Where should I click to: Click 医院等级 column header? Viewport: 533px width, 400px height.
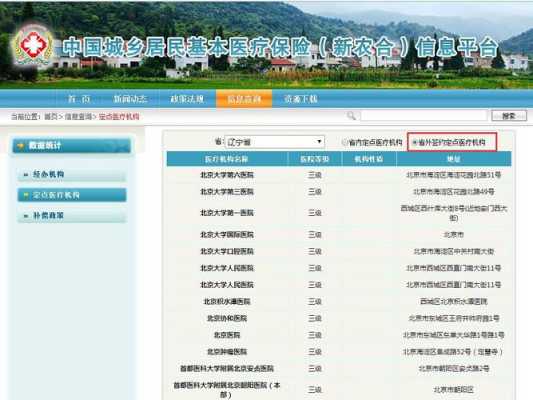click(314, 159)
